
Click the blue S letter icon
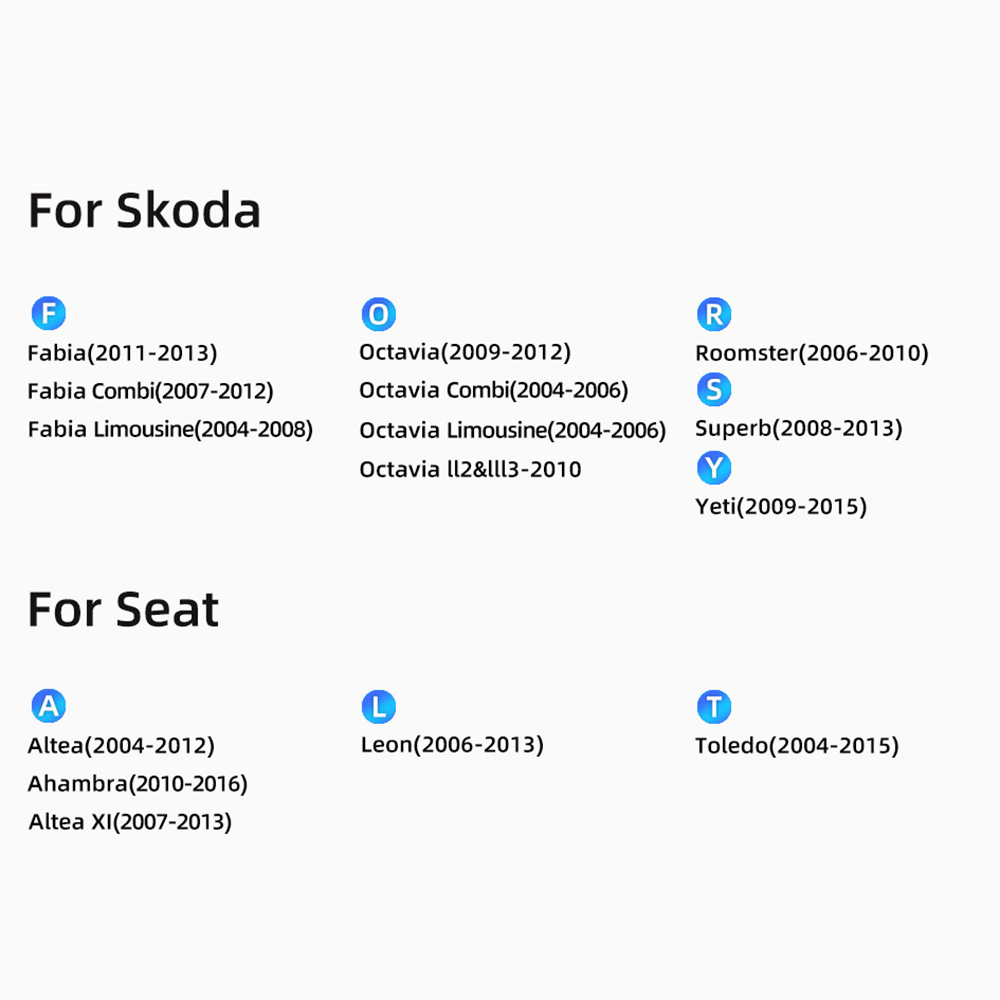point(713,389)
